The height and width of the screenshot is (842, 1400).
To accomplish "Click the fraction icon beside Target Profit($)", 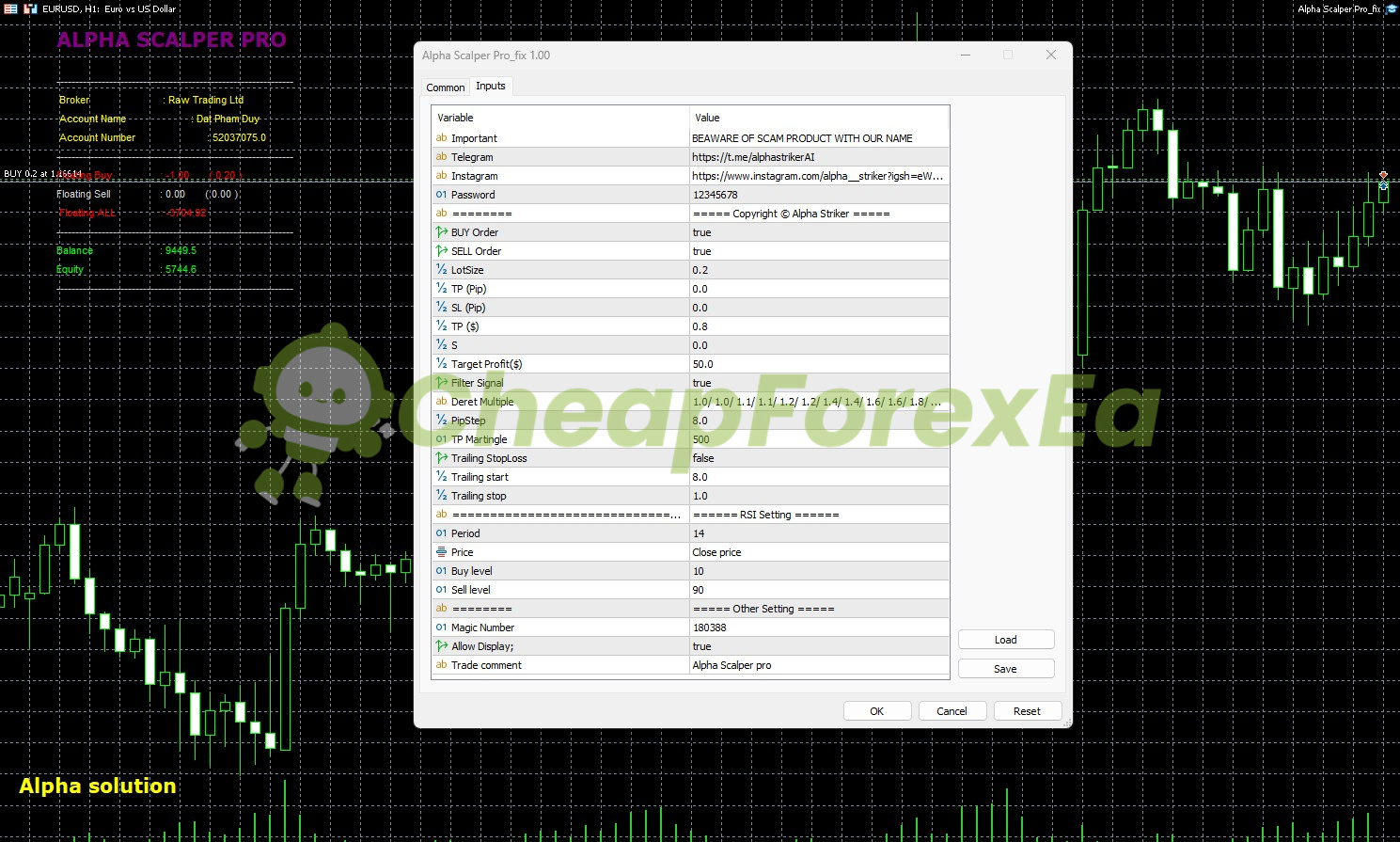I will pos(441,364).
